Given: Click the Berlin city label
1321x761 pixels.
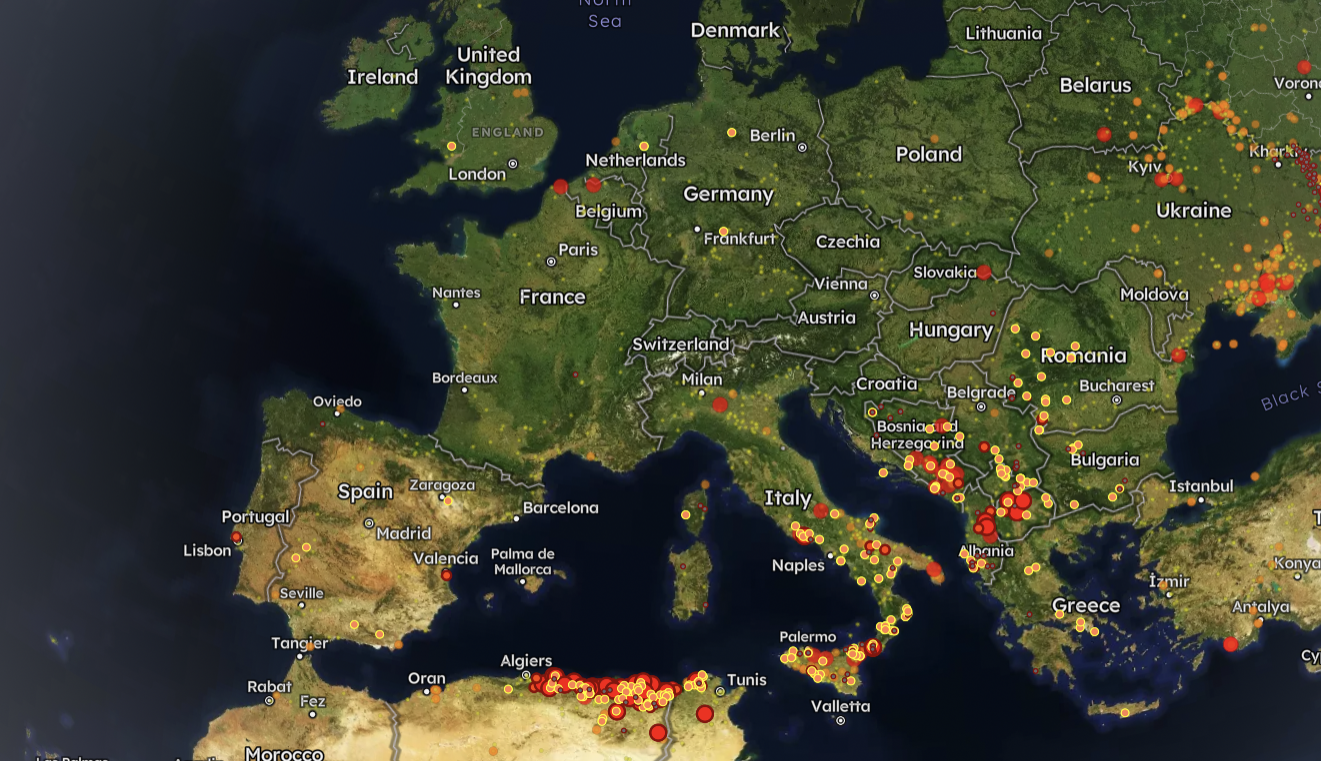Looking at the screenshot, I should point(772,135).
